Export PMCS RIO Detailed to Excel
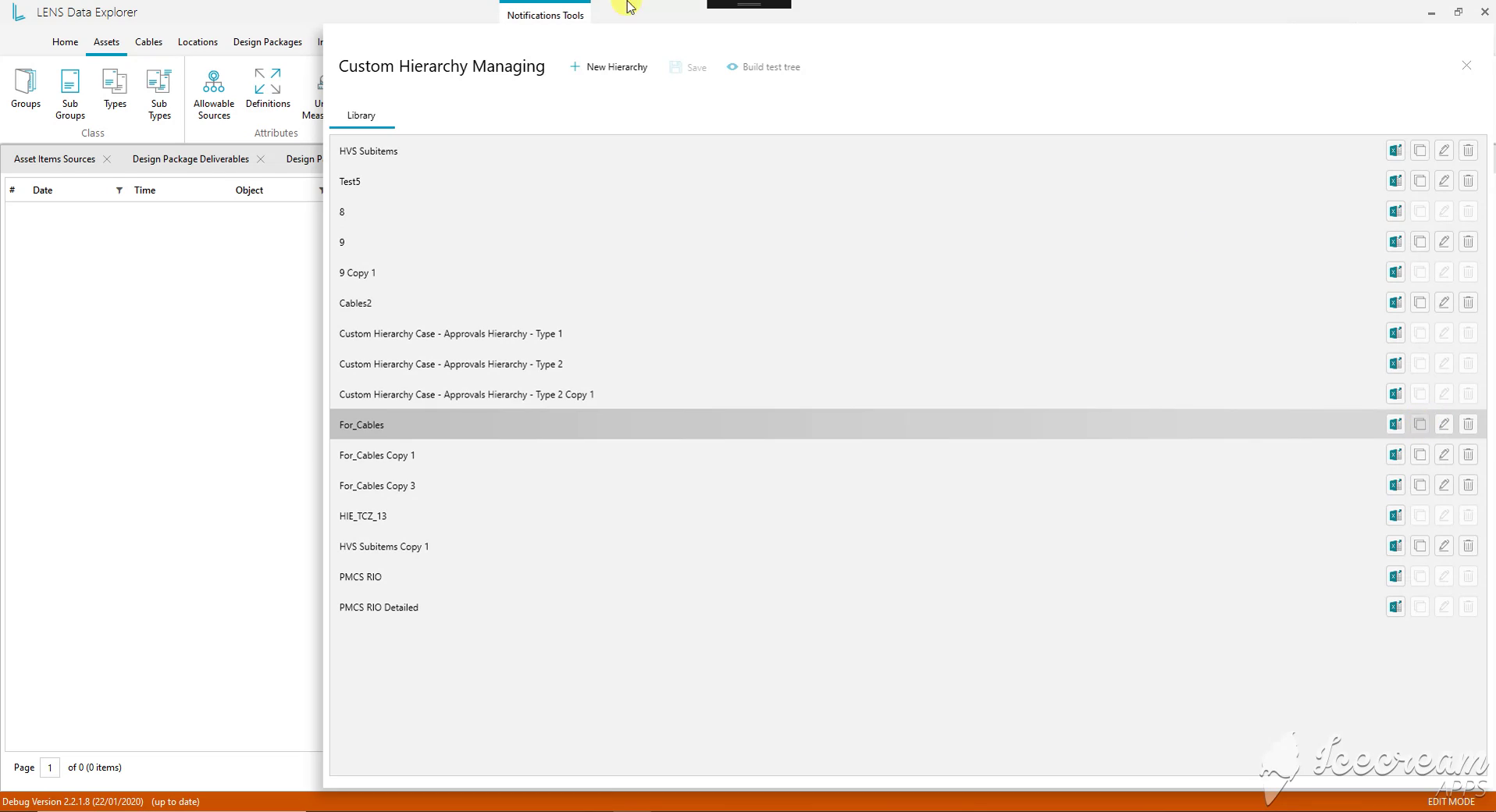This screenshot has height=812, width=1496. pyautogui.click(x=1395, y=607)
